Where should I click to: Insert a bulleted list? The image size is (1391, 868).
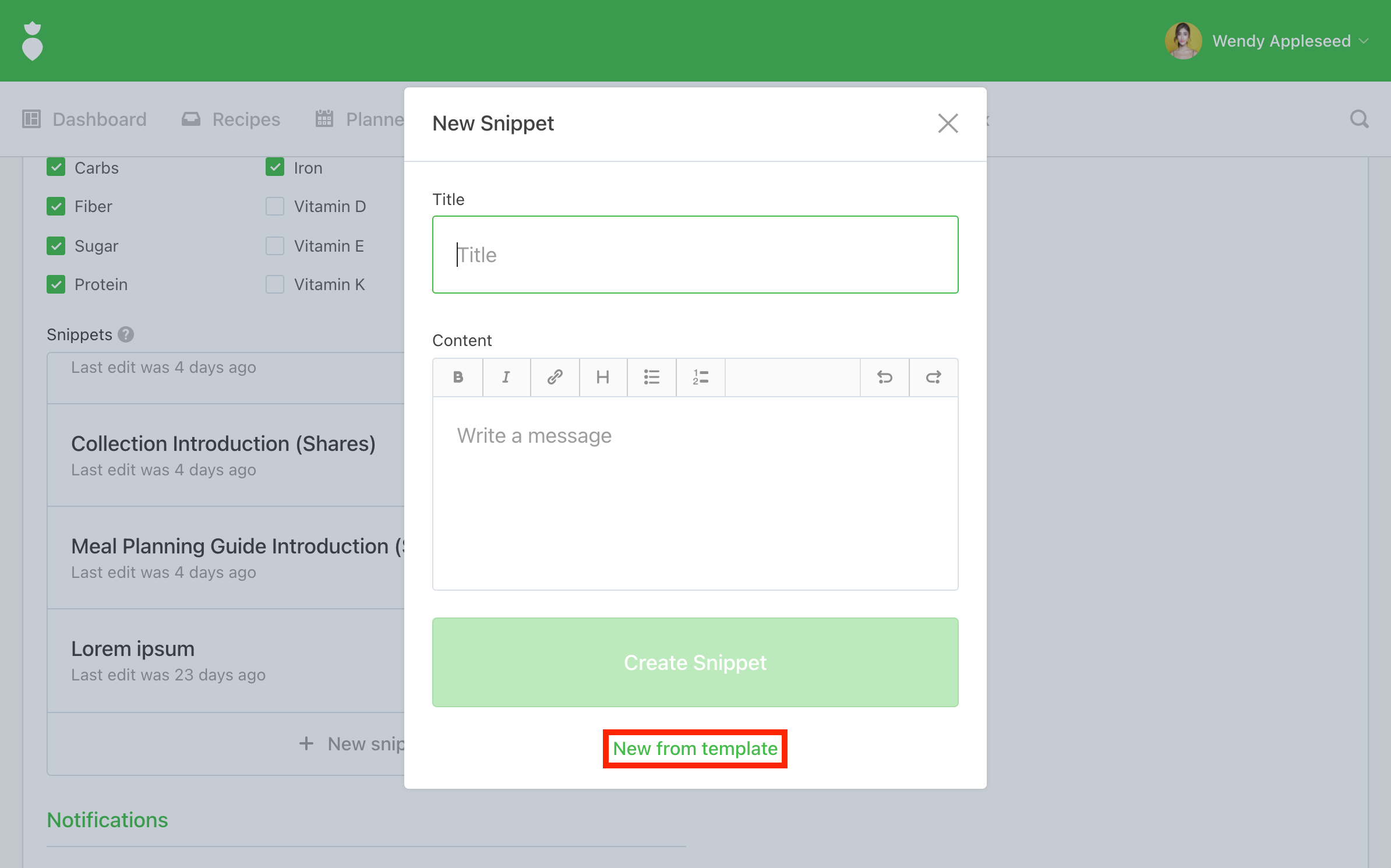(x=651, y=377)
